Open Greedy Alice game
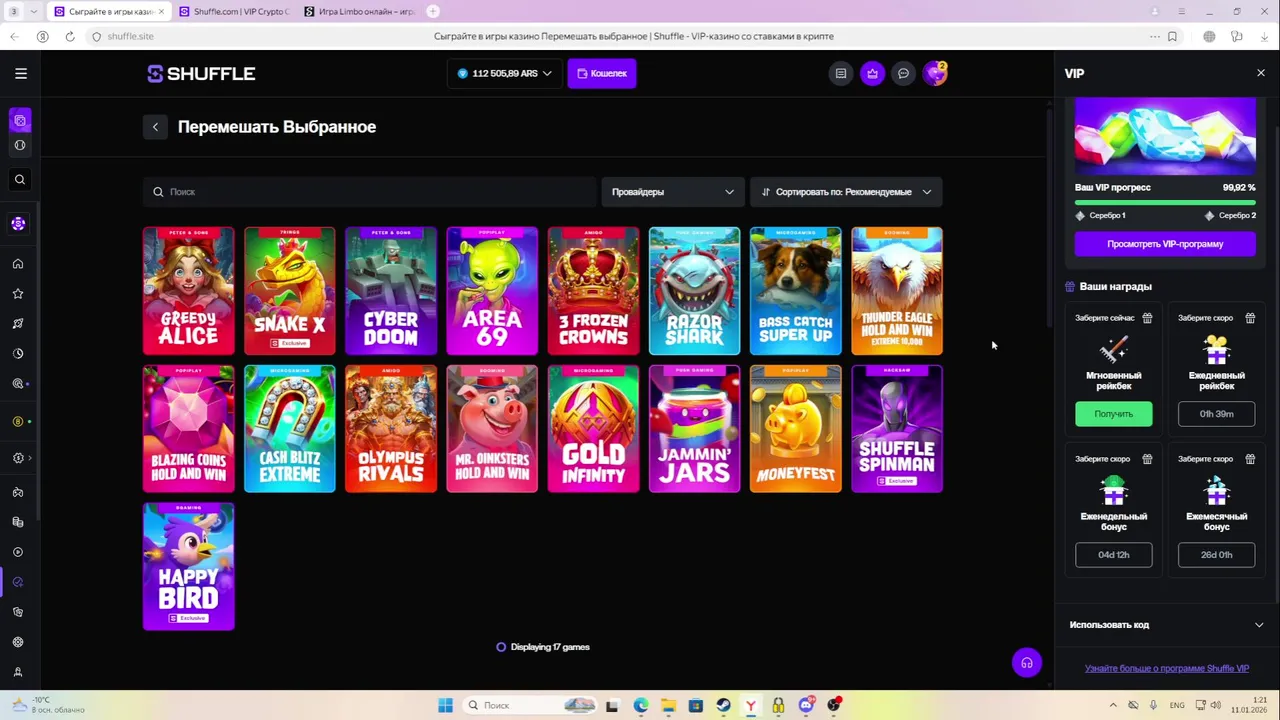1280x720 pixels. 189,291
